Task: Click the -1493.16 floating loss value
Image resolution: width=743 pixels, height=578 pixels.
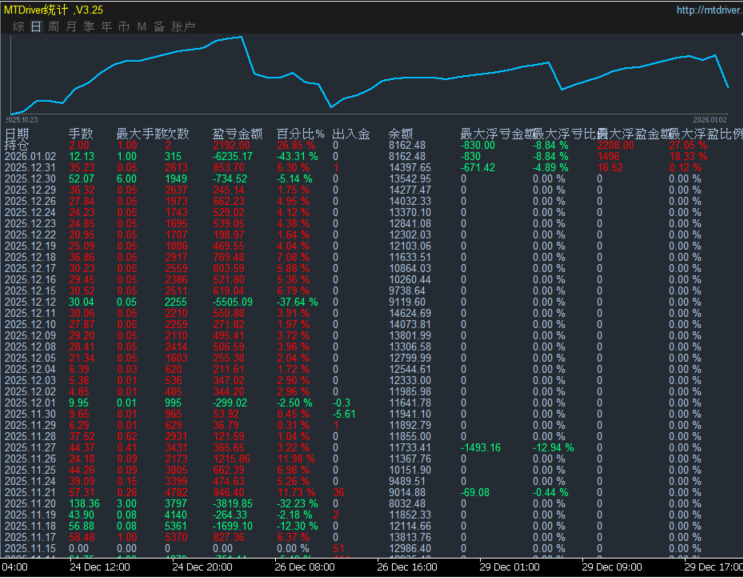Action: 480,448
